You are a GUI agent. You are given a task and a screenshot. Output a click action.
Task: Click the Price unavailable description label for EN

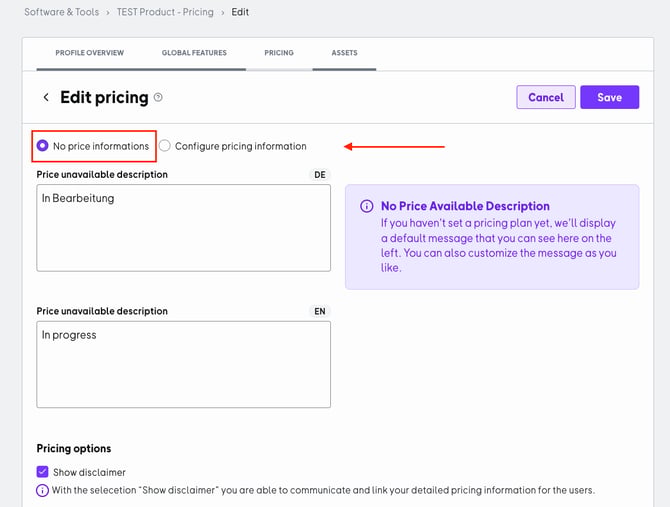tap(102, 311)
